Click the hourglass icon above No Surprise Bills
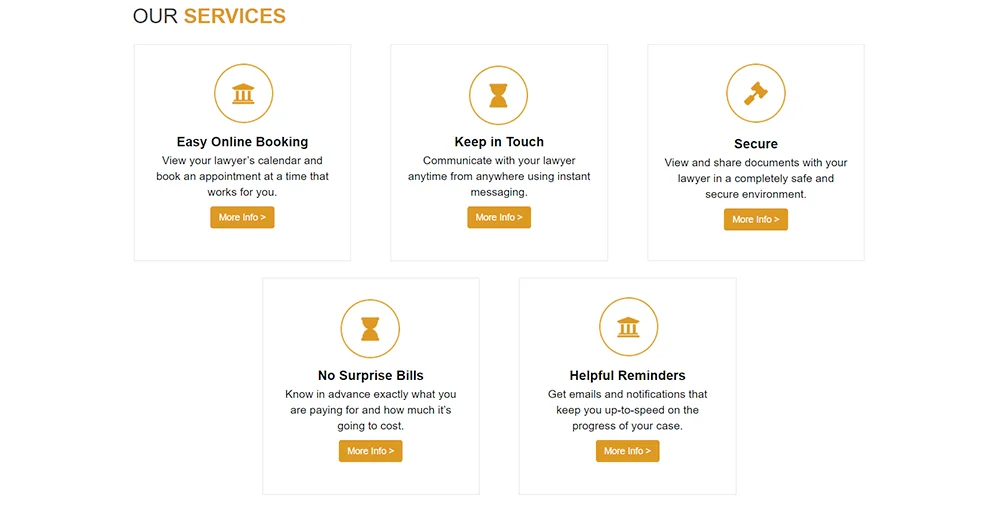Screen dimensions: 1000x510 coord(370,329)
